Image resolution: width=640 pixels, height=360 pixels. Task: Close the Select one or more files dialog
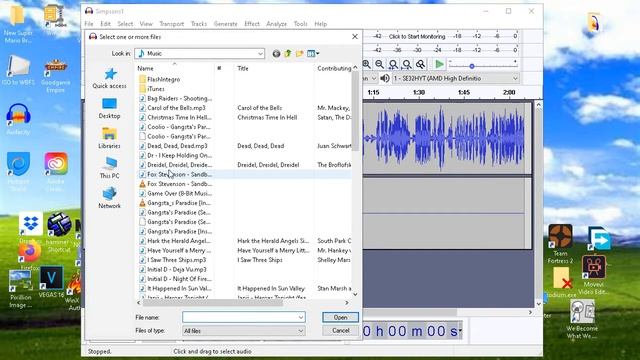(x=355, y=37)
